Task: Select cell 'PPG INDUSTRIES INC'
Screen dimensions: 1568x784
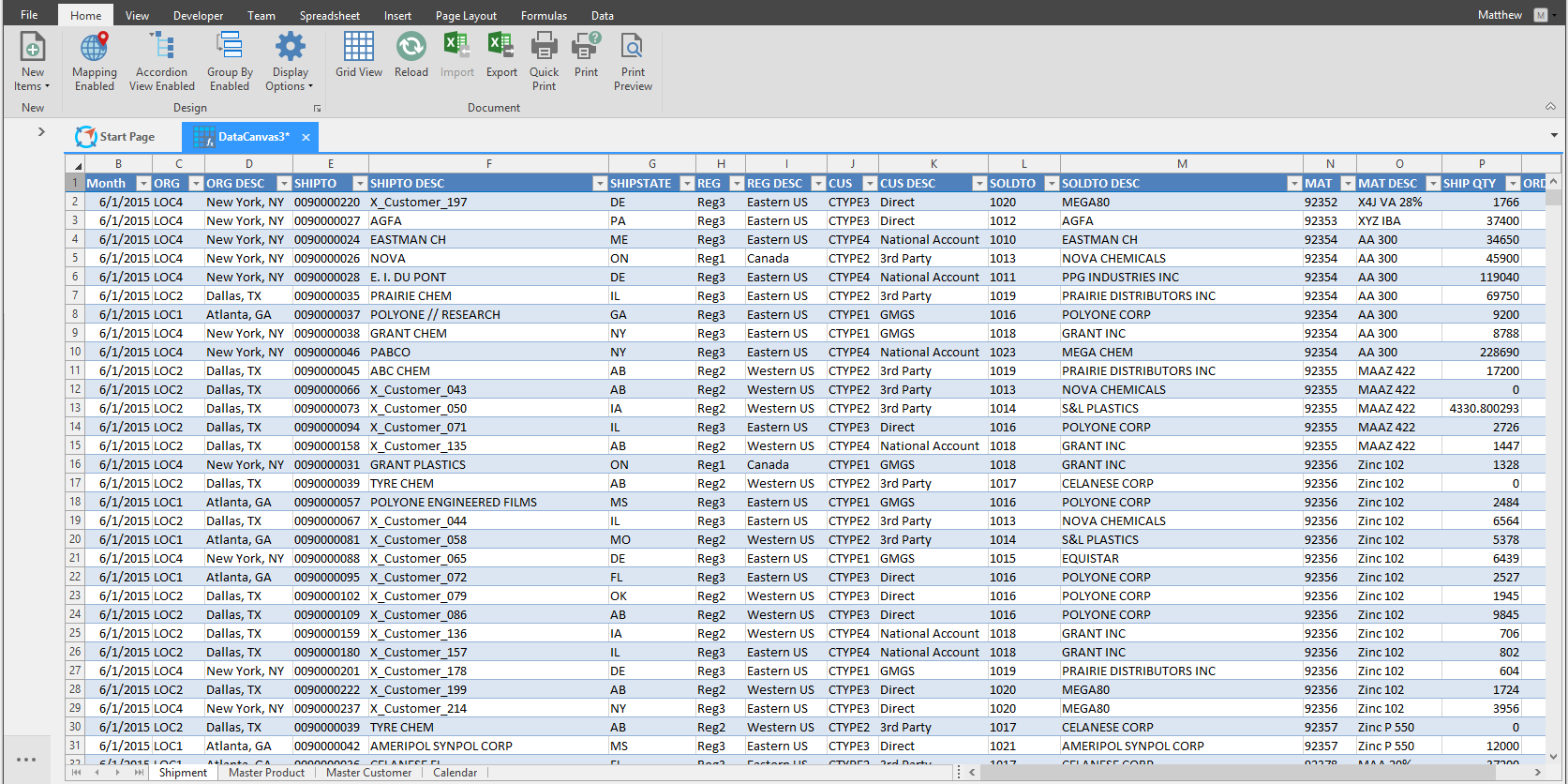Action: click(1181, 277)
